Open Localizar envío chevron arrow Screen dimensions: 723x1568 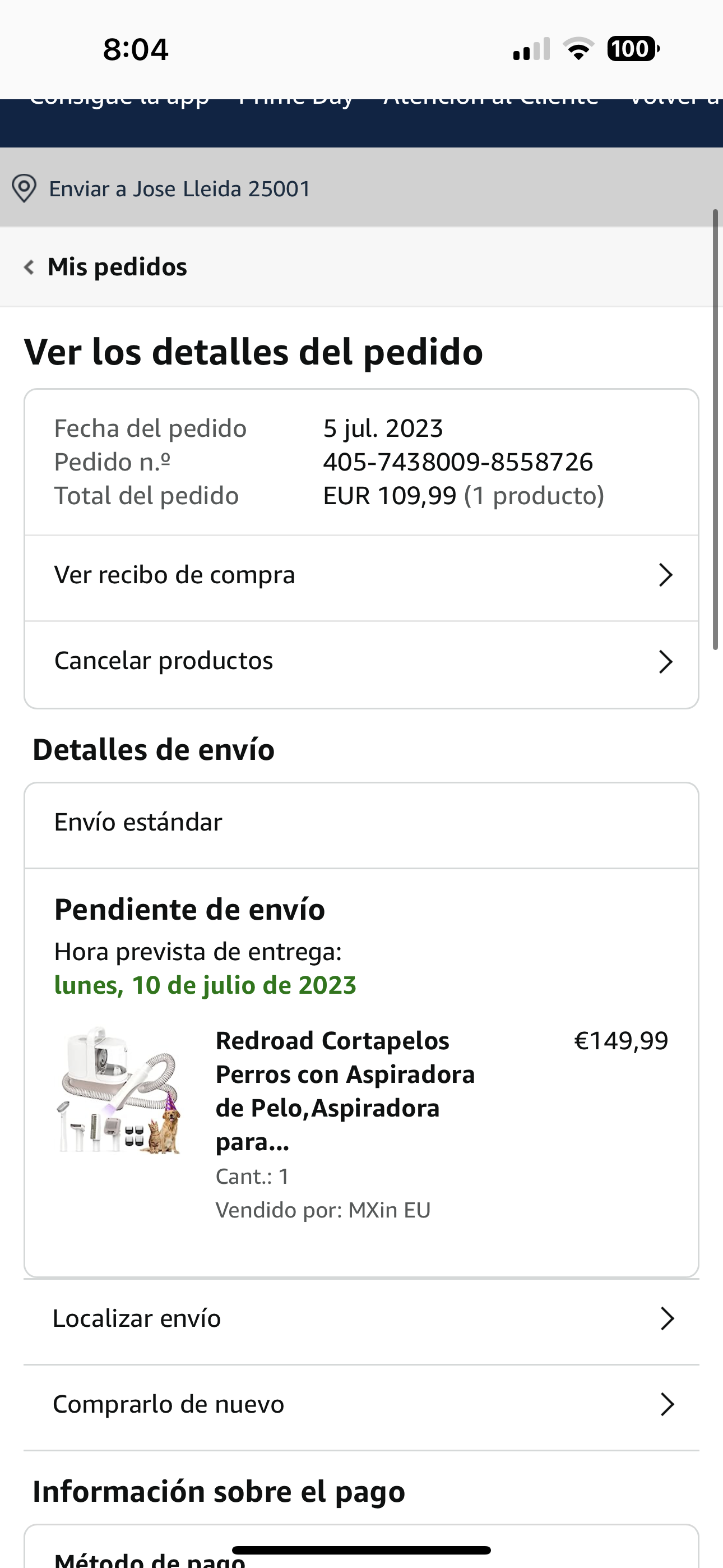tap(667, 1318)
